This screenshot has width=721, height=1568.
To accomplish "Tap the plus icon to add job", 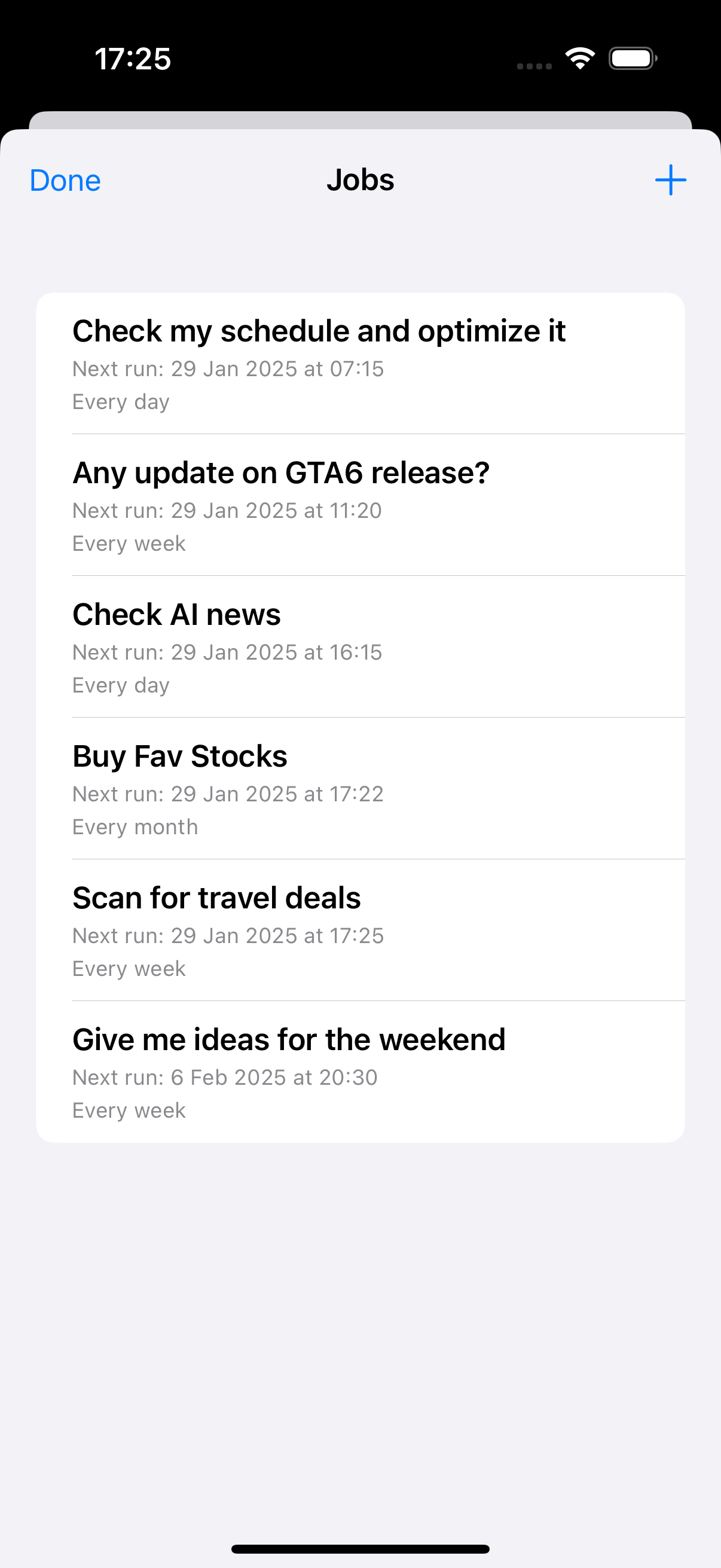I will click(670, 180).
